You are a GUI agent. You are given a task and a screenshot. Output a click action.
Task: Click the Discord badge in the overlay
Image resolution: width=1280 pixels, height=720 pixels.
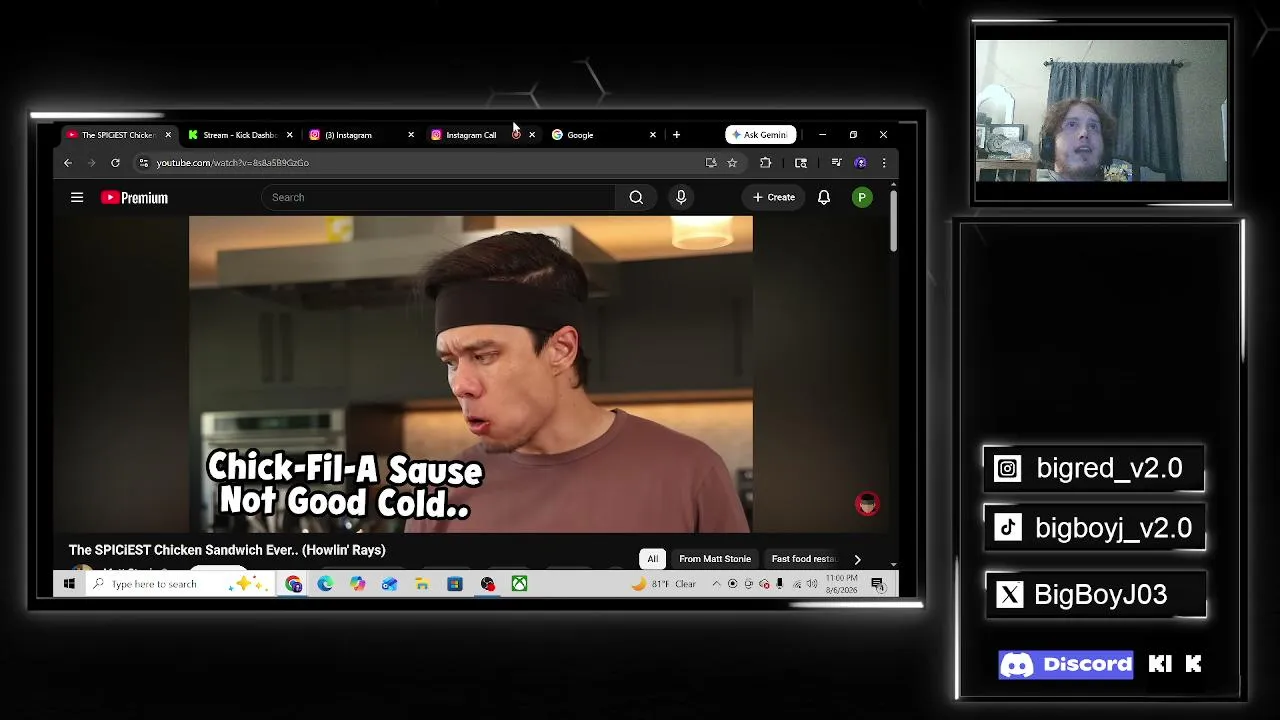(1066, 664)
